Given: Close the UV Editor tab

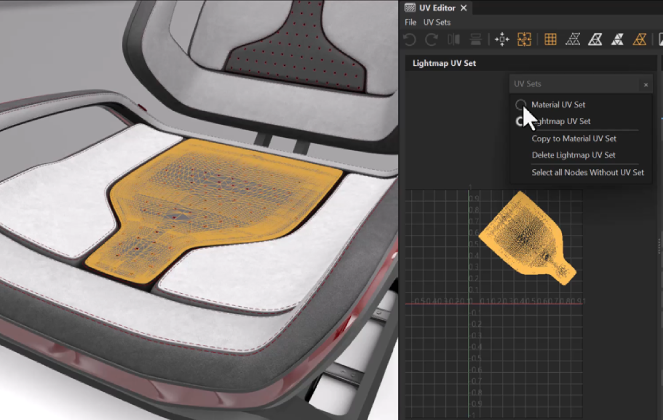Looking at the screenshot, I should click(x=463, y=8).
